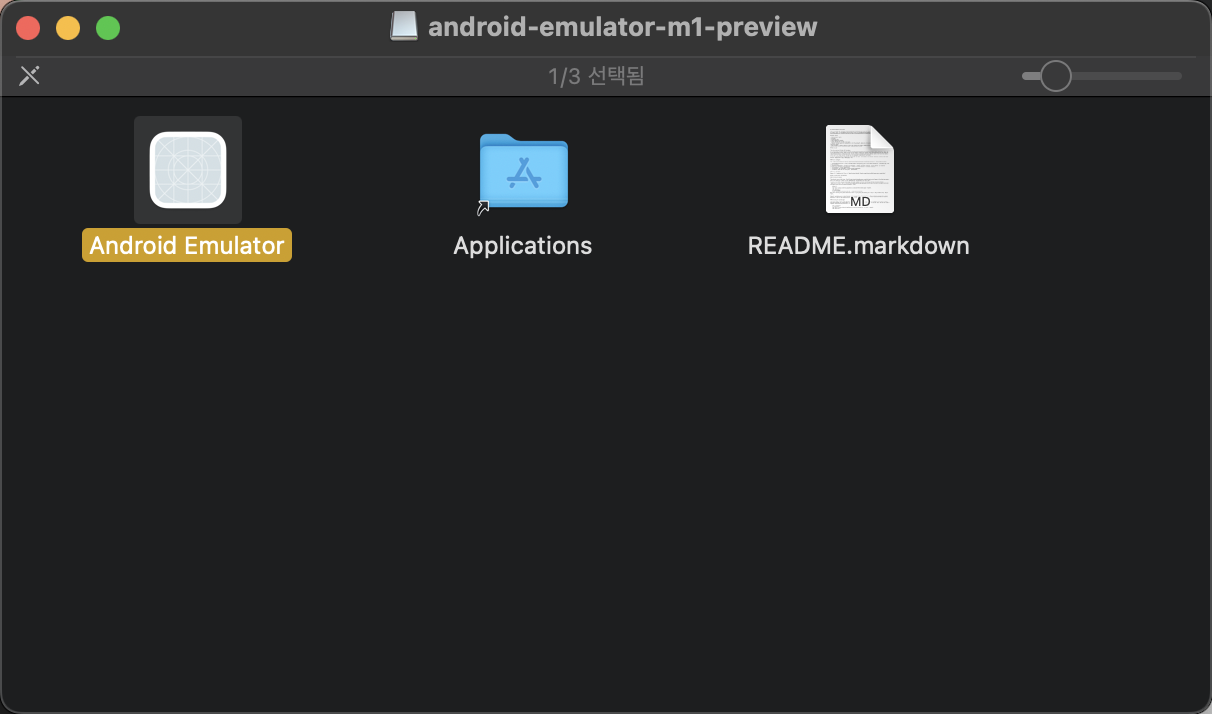
Task: Click the 'README.markdown' file name
Action: [859, 246]
